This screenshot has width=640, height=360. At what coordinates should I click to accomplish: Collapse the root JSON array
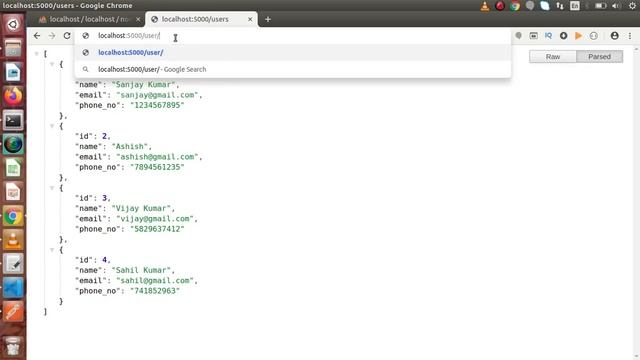[x=37, y=54]
